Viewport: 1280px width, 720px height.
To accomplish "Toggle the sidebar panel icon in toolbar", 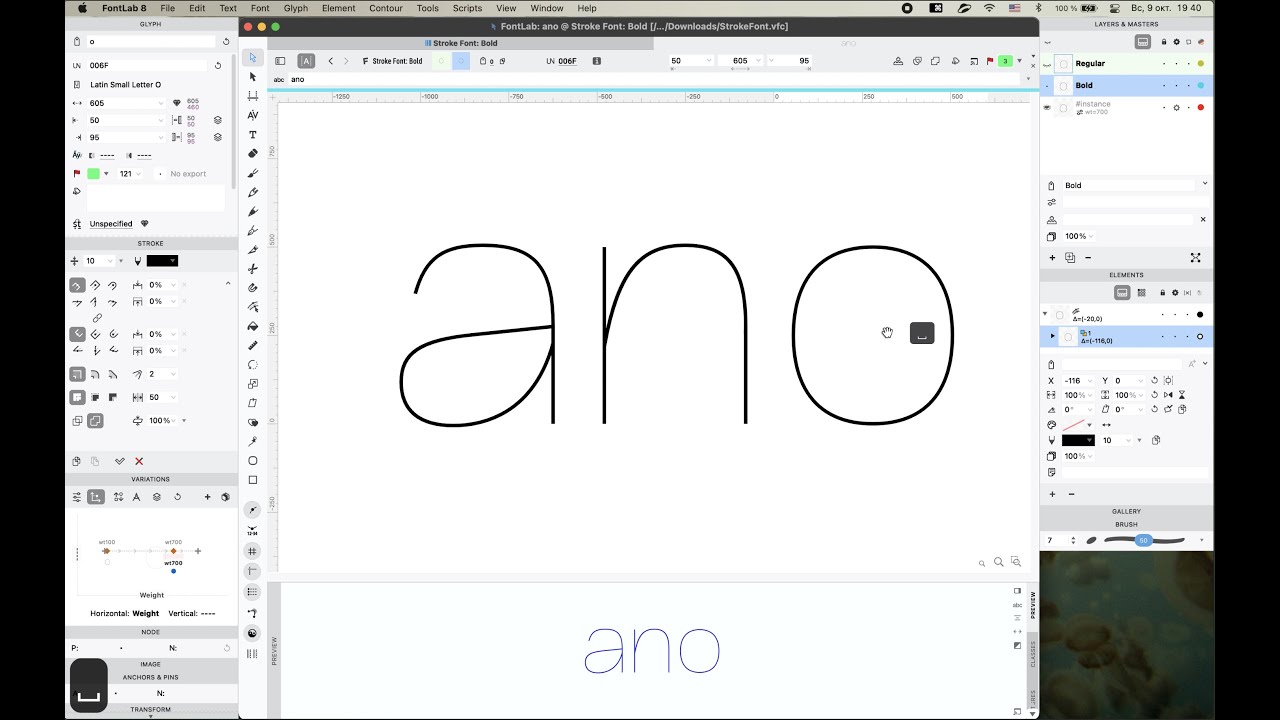I will [x=280, y=61].
